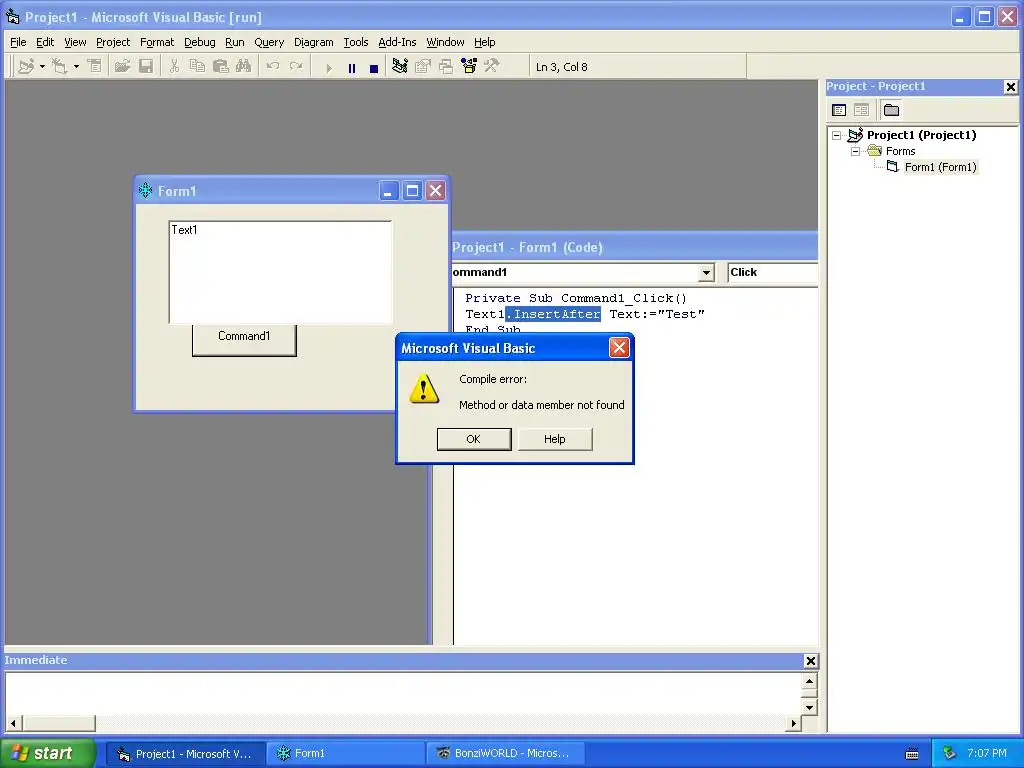Click the Redo arrow icon
This screenshot has height=768, width=1024.
(x=296, y=67)
